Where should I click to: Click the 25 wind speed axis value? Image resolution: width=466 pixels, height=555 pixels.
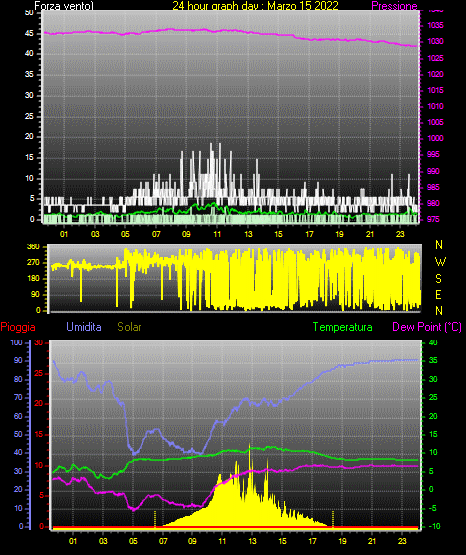coord(29,116)
